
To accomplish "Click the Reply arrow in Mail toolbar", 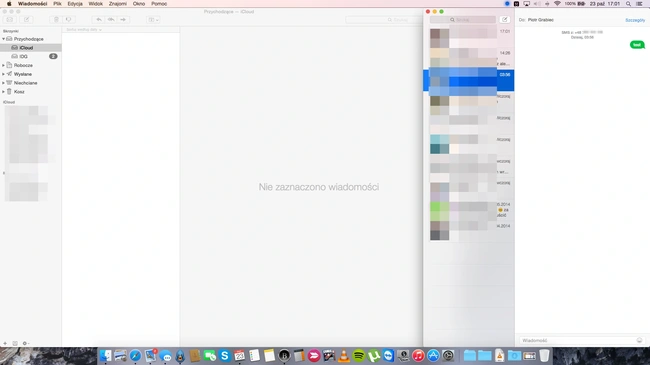I will [x=99, y=19].
